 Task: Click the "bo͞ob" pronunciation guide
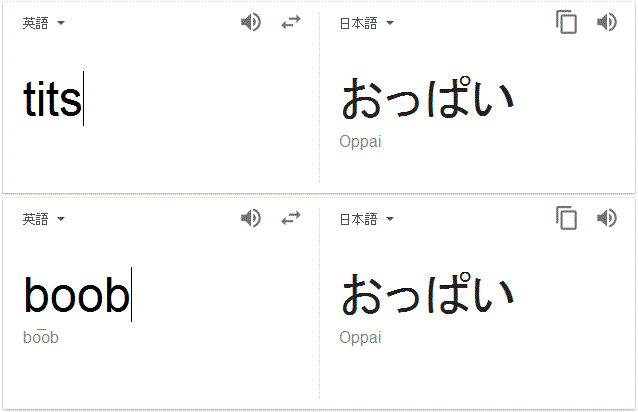pos(41,337)
